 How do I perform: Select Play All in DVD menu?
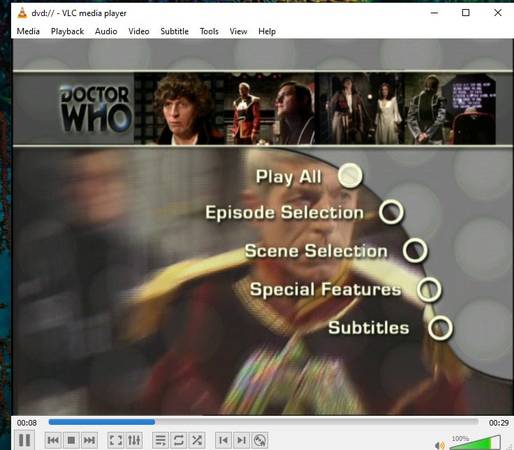(289, 177)
